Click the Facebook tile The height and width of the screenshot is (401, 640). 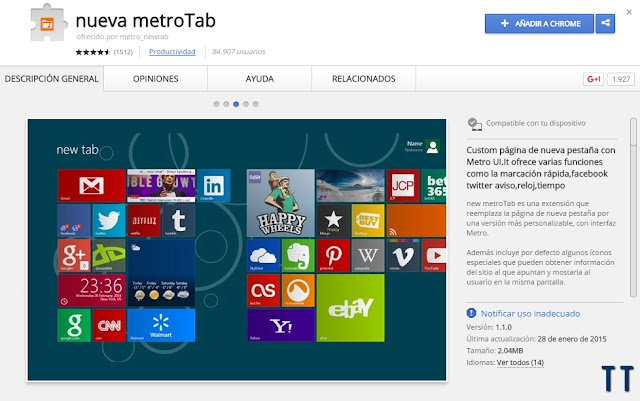(x=74, y=221)
